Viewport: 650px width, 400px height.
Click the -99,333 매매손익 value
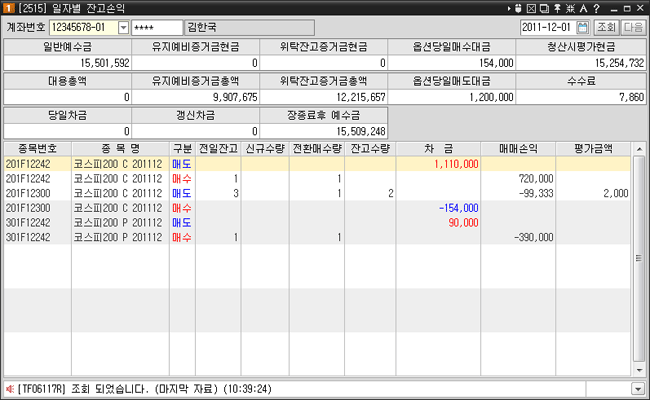click(x=536, y=193)
